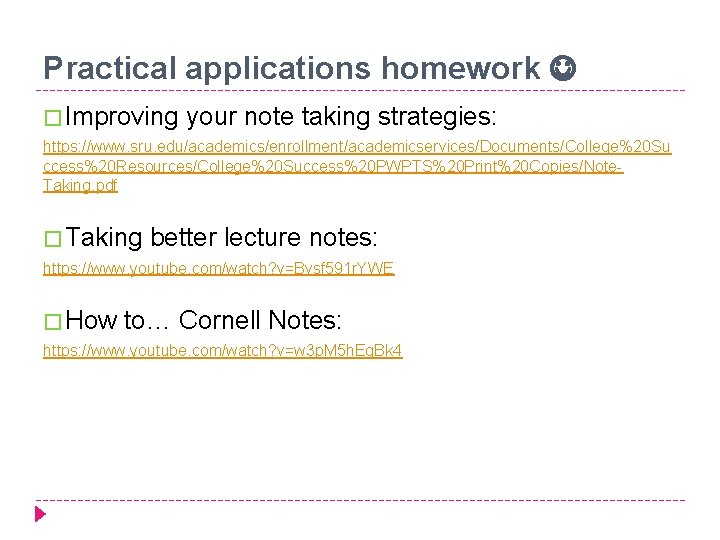Click the magenta triangle at slide bottom-left
Screen dimensions: 720x540
coord(40,515)
